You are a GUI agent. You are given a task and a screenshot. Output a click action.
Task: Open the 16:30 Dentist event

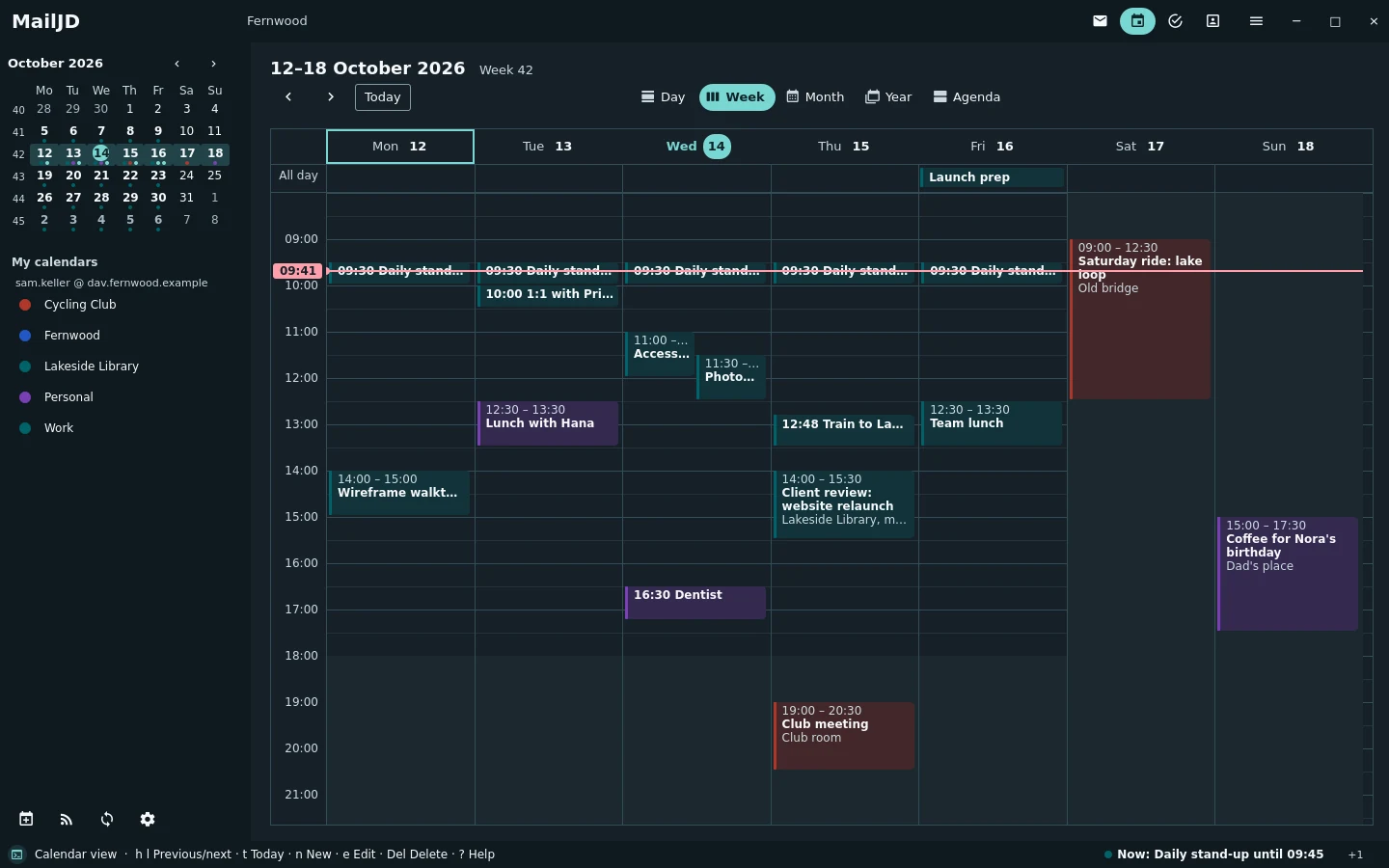[695, 603]
